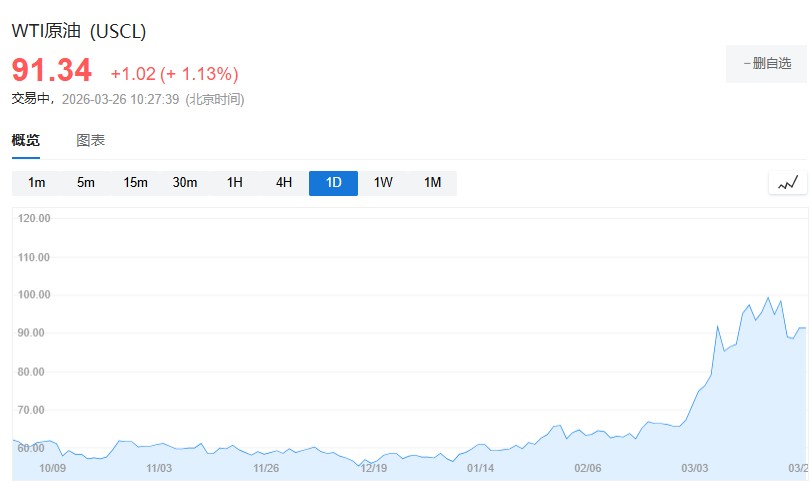The height and width of the screenshot is (482, 812).
Task: Select the 1M monthly timeframe
Action: click(432, 183)
